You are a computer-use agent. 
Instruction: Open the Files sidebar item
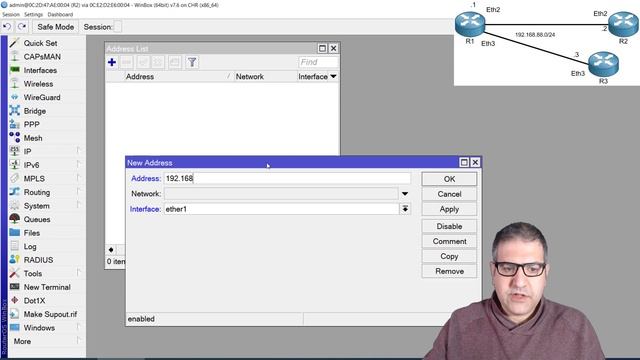tap(31, 233)
